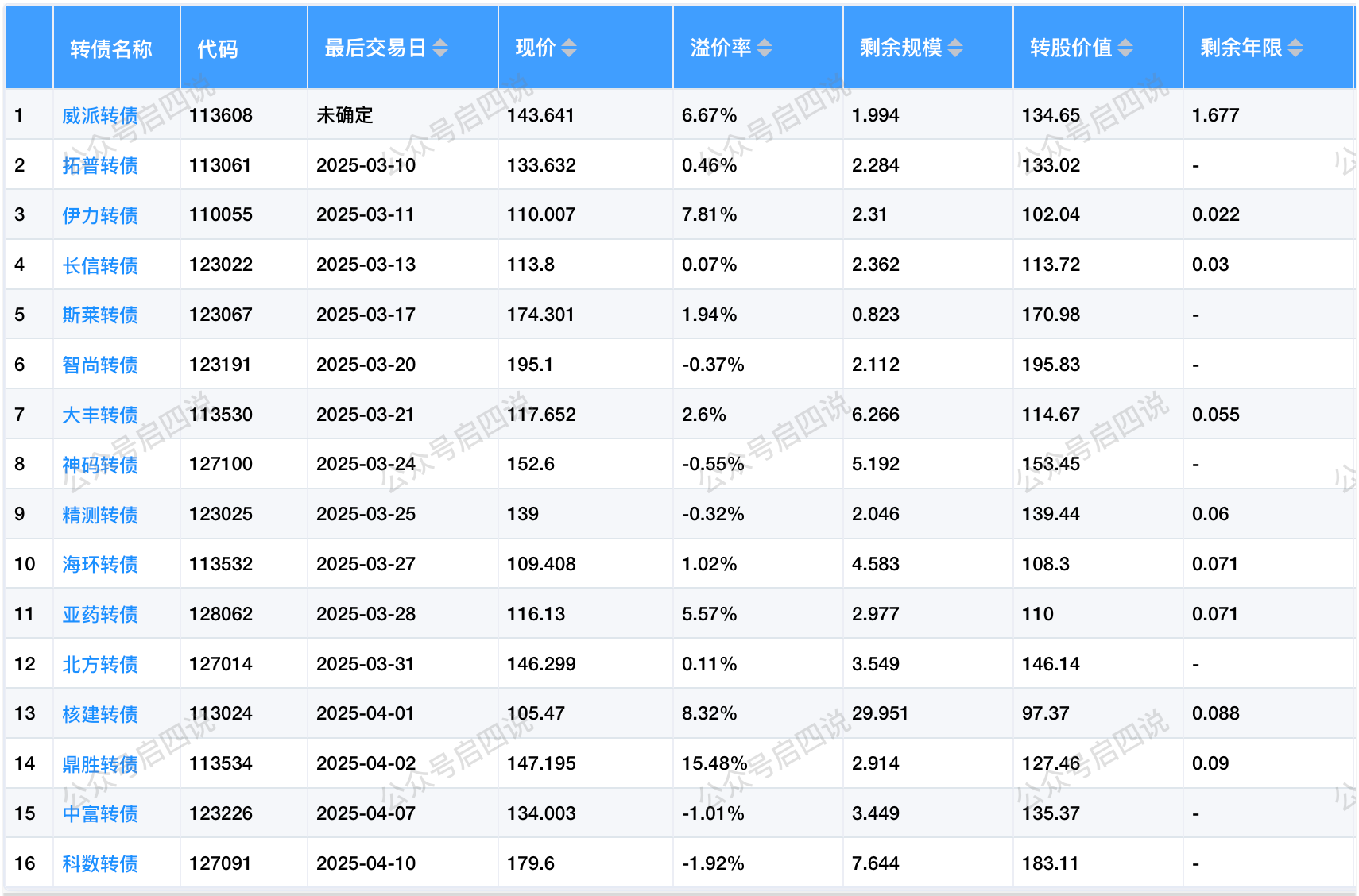Click the 伊力转债 link
This screenshot has width=1359, height=896.
point(100,215)
